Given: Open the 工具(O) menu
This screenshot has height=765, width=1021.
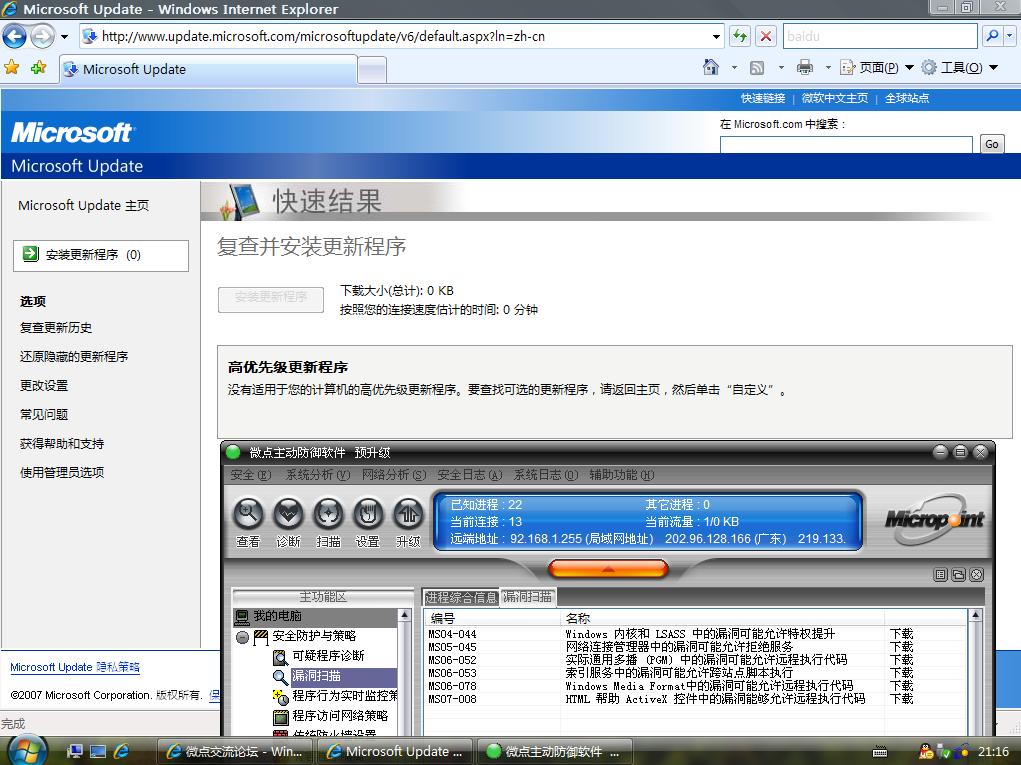Looking at the screenshot, I should click(x=960, y=67).
